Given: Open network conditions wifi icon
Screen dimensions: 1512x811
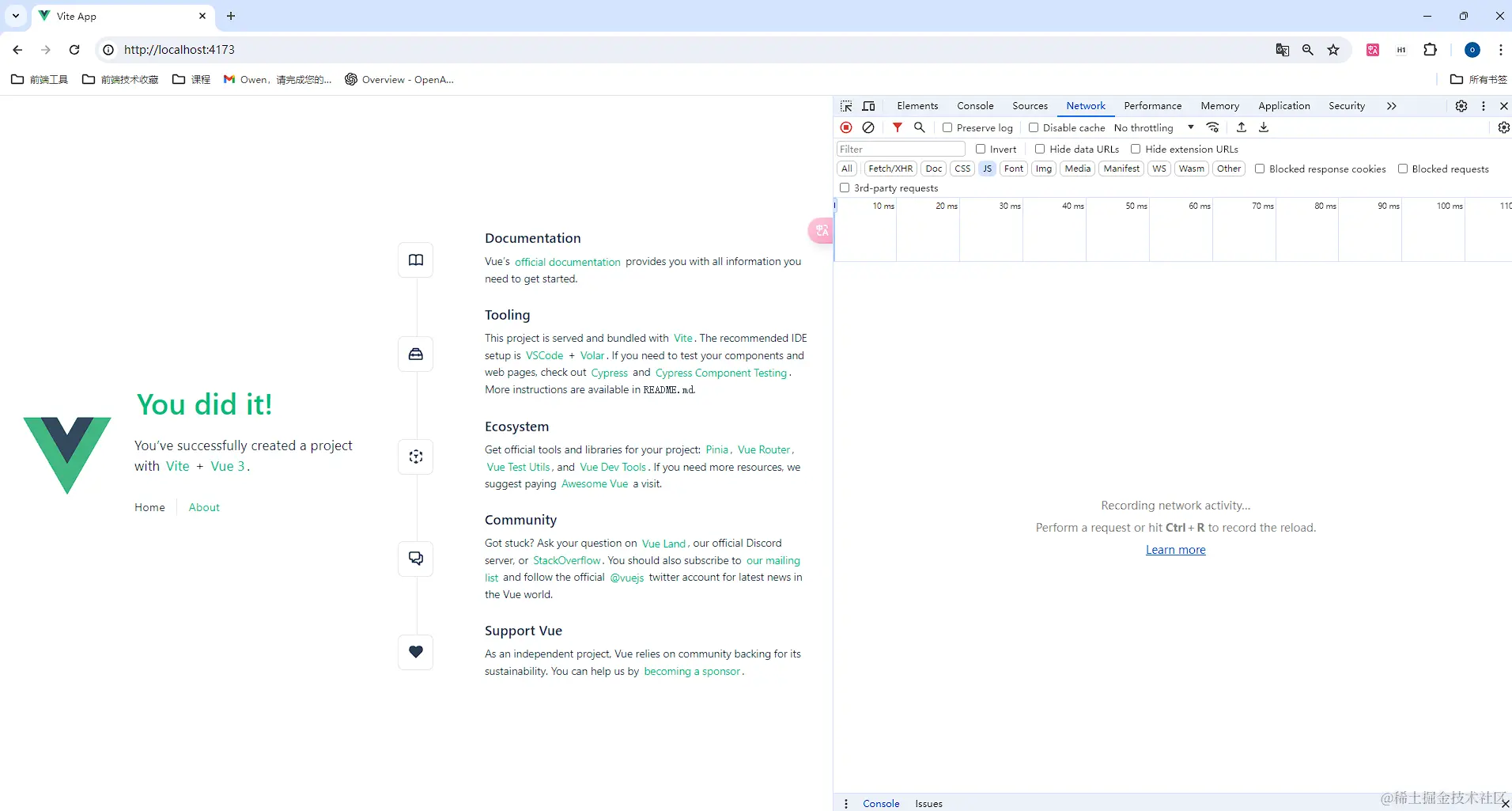Looking at the screenshot, I should pos(1213,127).
